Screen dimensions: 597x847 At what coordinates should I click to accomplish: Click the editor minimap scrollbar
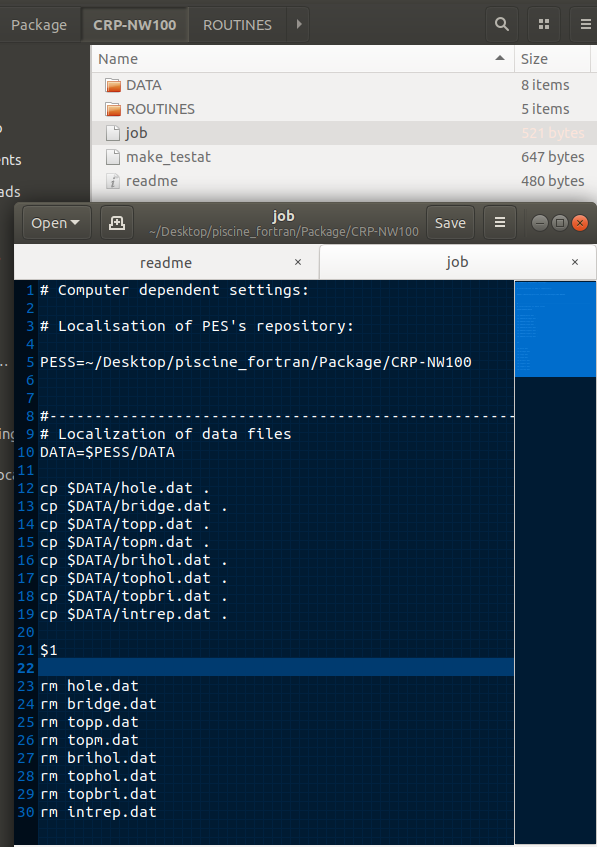pyautogui.click(x=551, y=330)
